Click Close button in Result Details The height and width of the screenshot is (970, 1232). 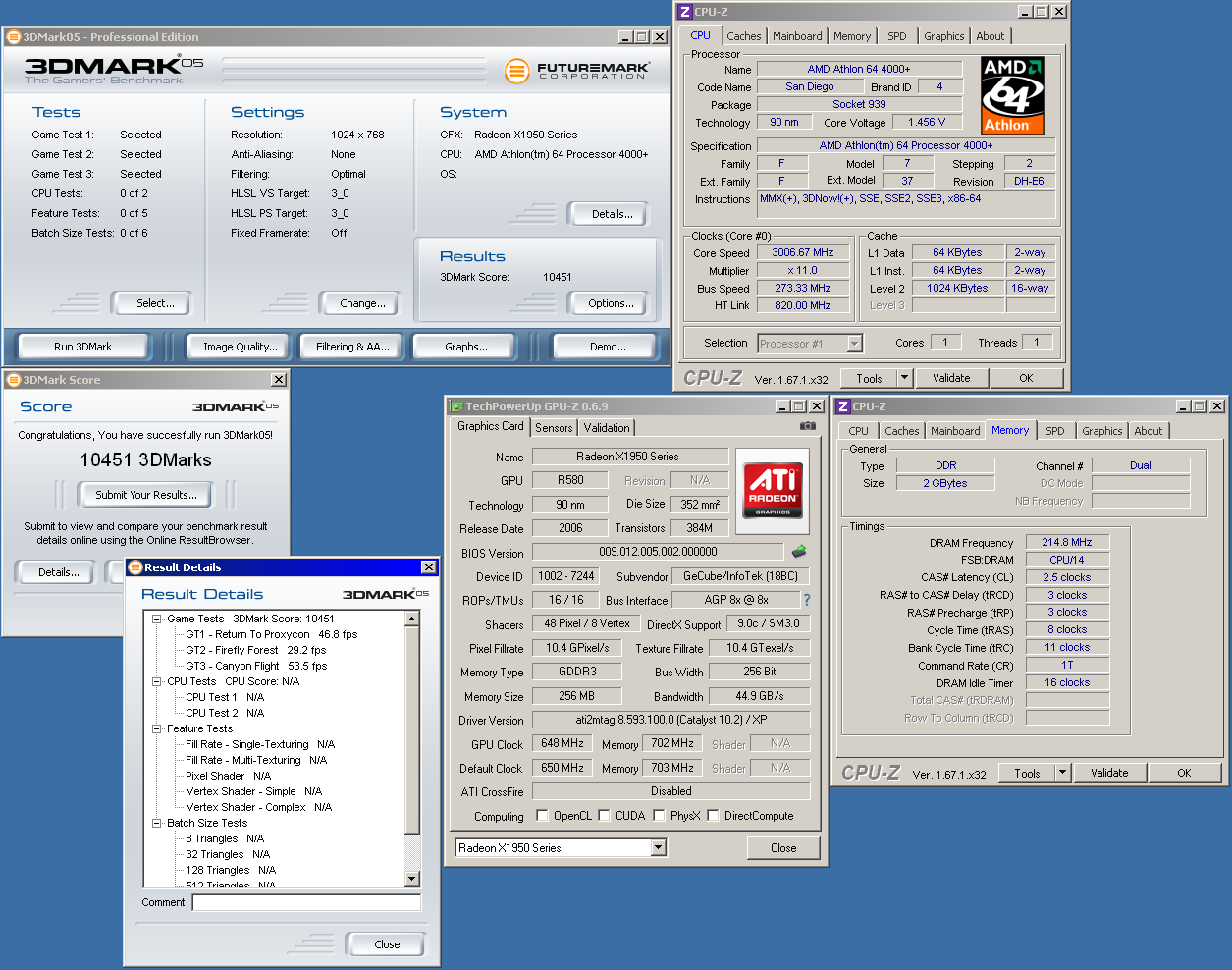[x=387, y=944]
